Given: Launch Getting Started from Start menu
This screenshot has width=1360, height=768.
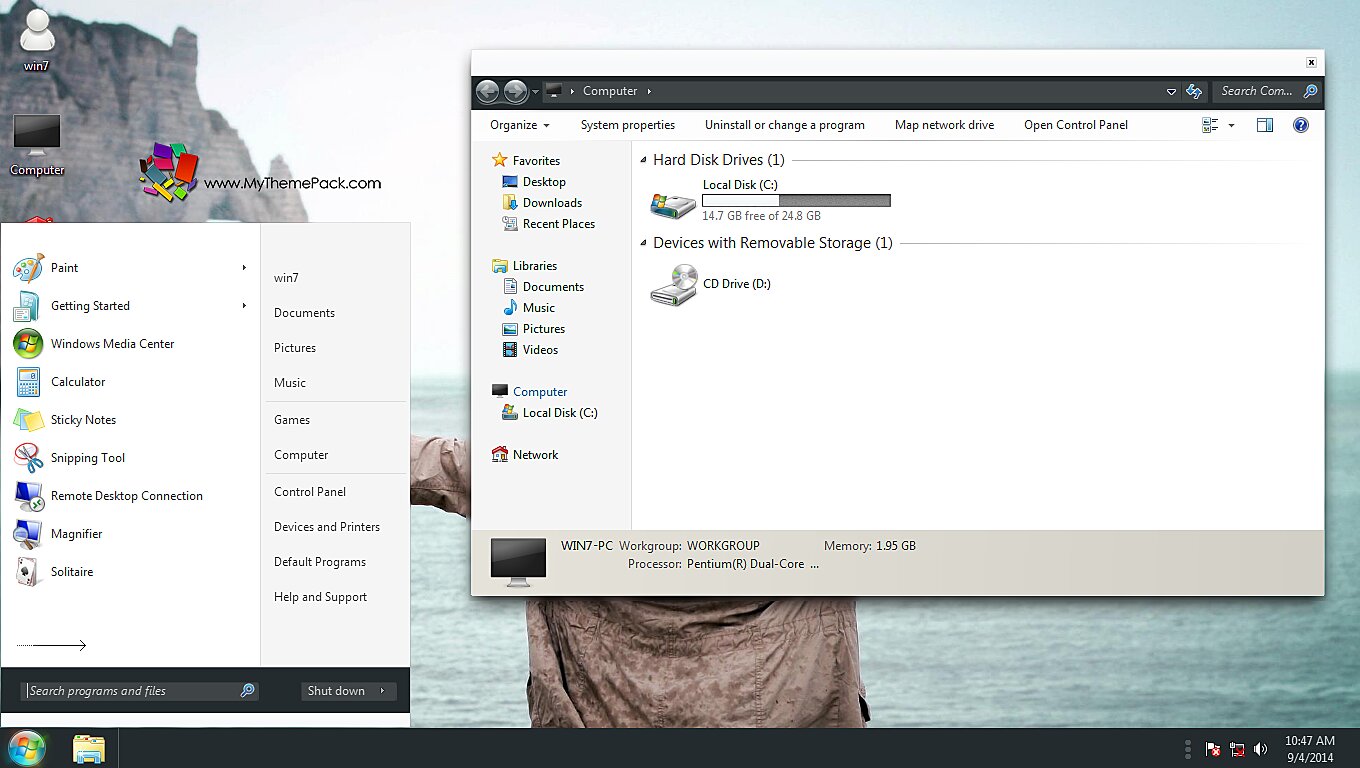Looking at the screenshot, I should (90, 306).
